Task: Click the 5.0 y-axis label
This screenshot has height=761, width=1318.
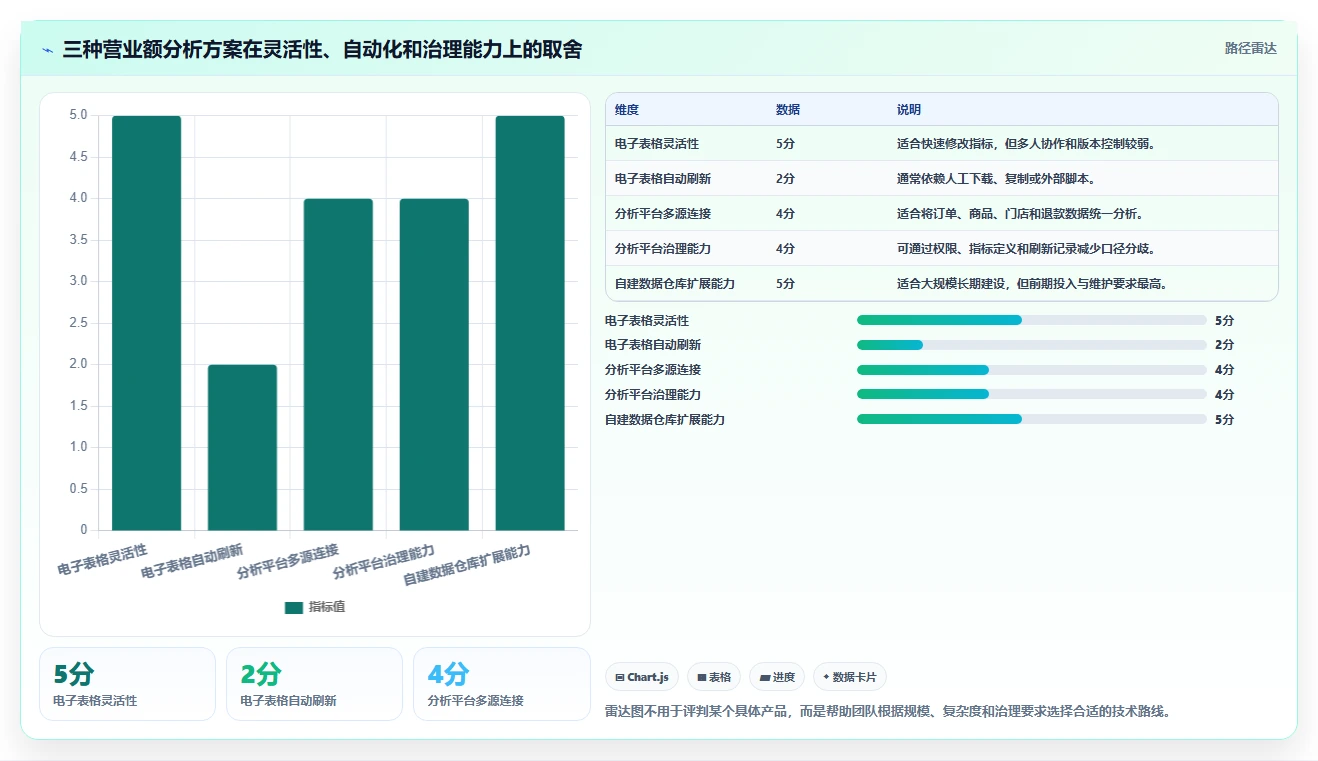Action: point(78,115)
